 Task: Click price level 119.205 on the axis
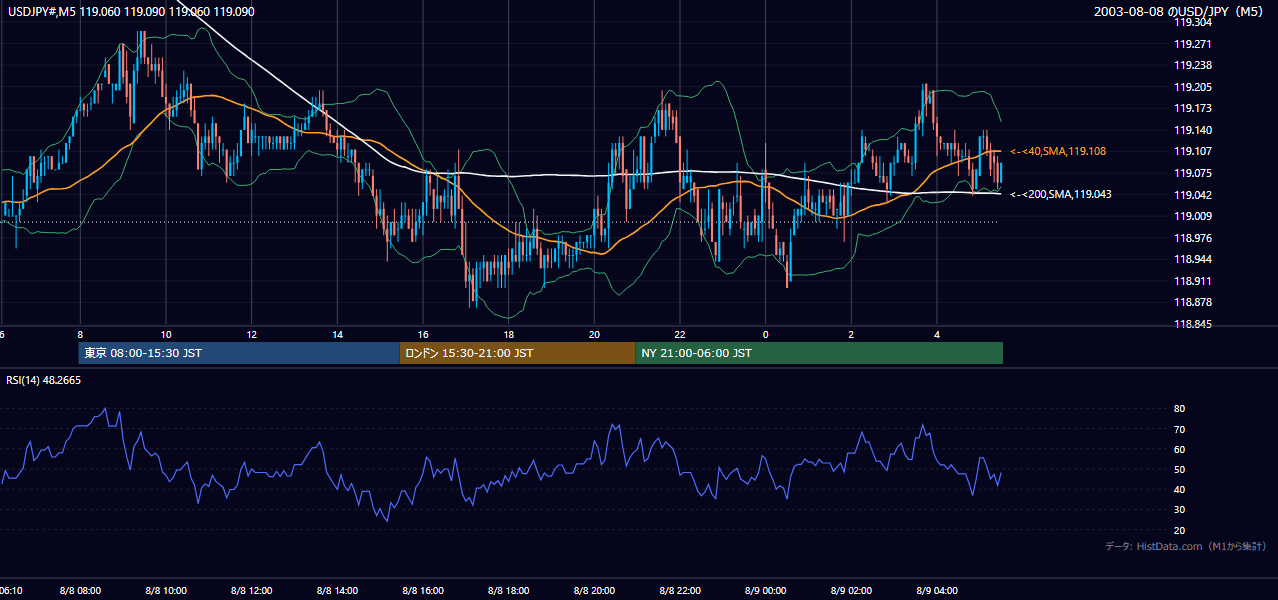pos(1192,87)
